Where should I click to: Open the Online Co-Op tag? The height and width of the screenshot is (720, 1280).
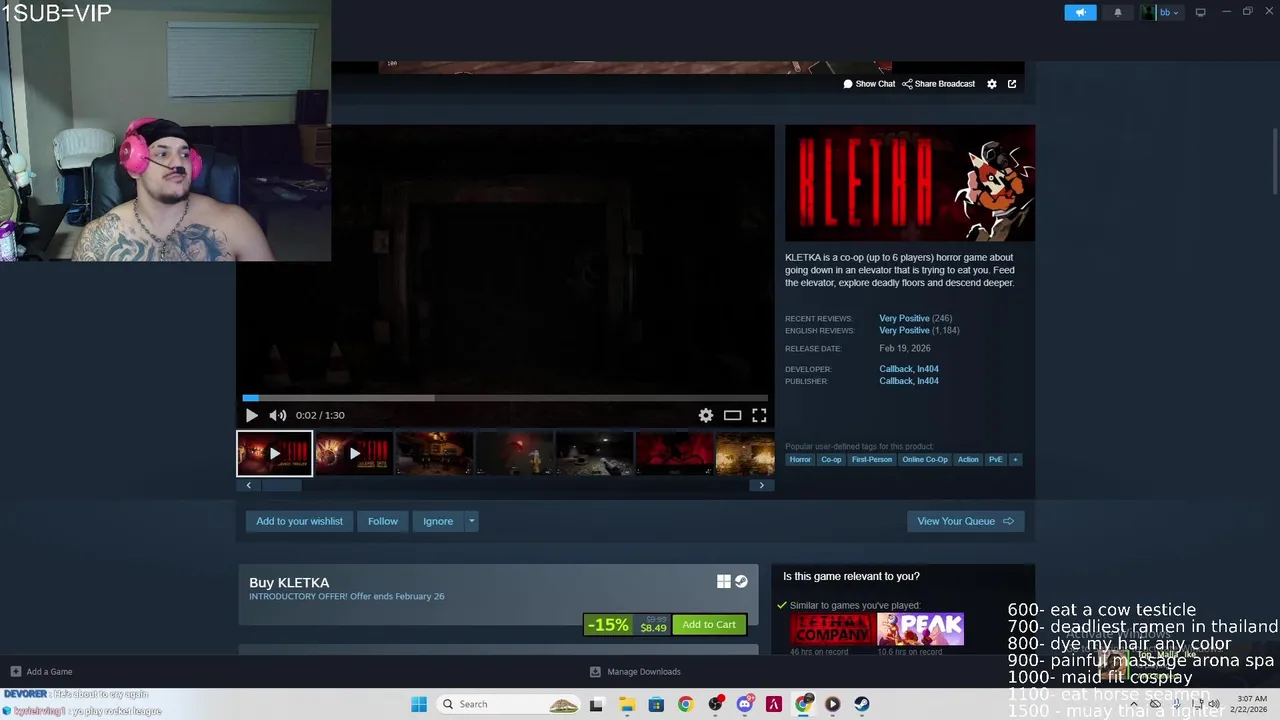click(924, 460)
